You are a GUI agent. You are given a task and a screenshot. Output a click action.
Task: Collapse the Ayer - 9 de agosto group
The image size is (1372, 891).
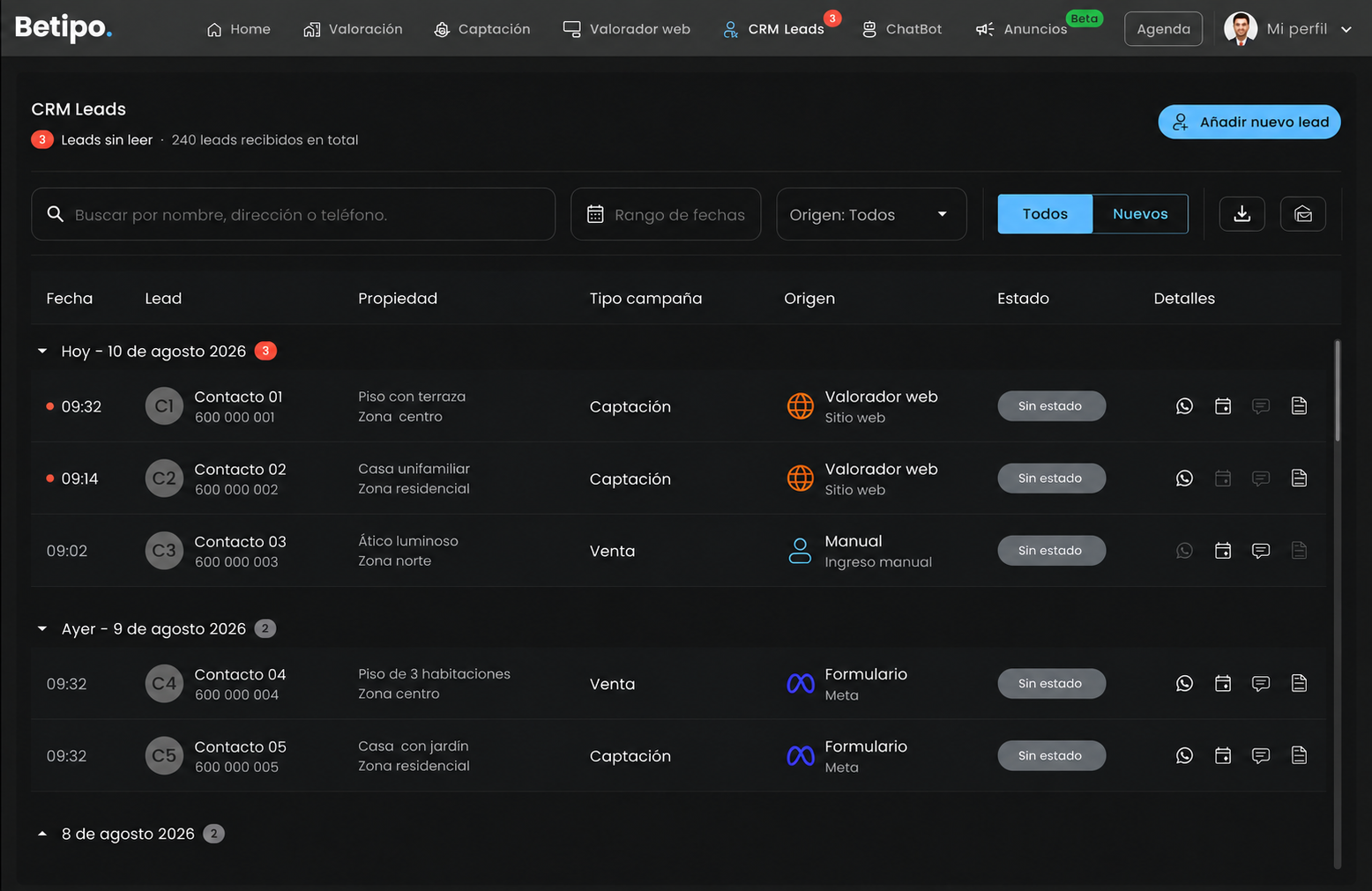pos(42,628)
